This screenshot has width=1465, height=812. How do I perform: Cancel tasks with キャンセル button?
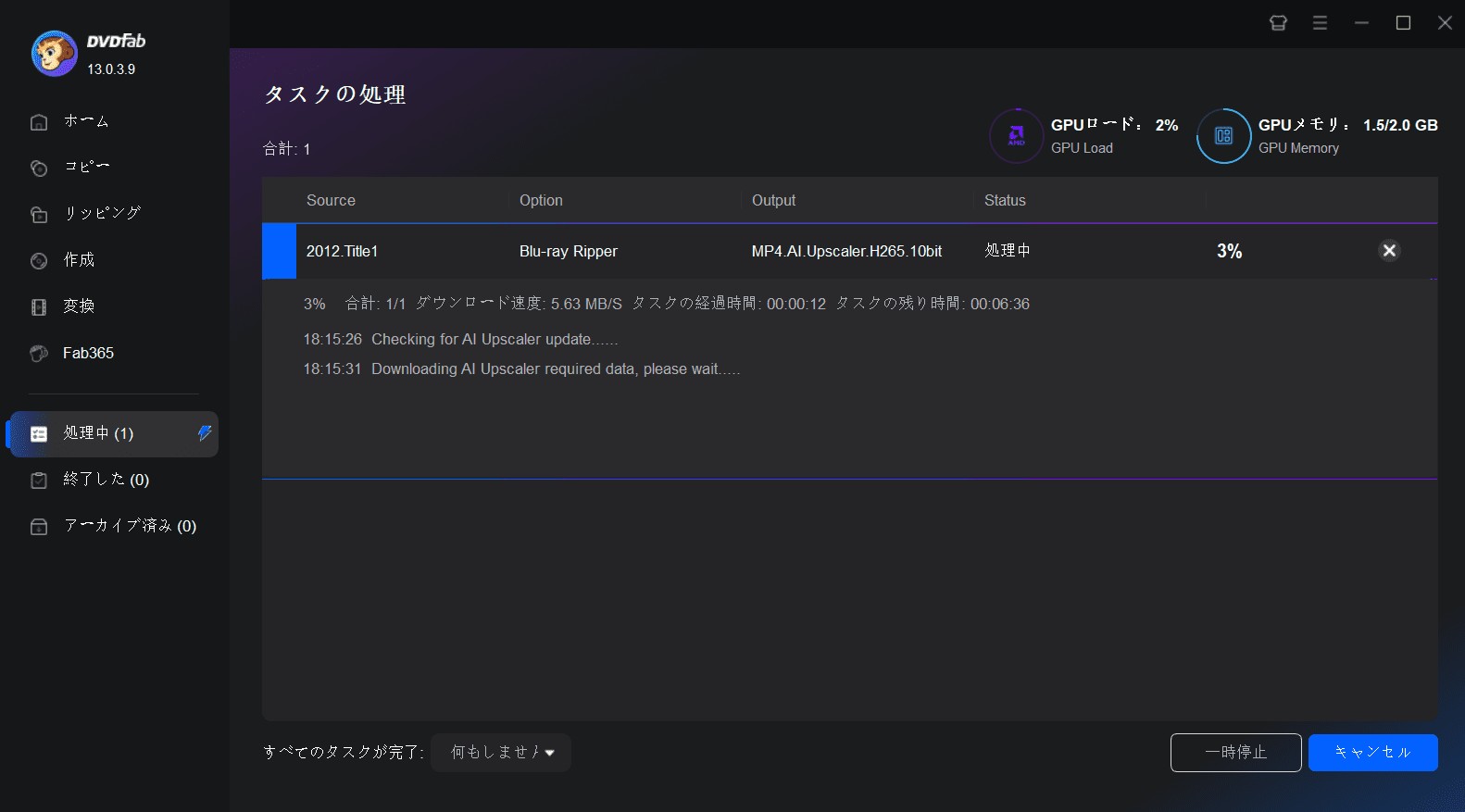(x=1373, y=753)
